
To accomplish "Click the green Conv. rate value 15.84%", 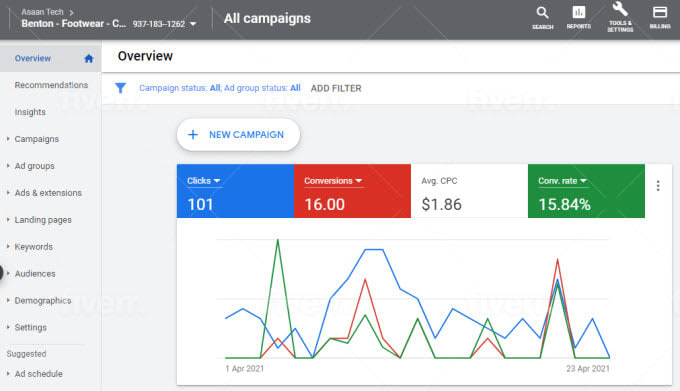I will (x=564, y=205).
